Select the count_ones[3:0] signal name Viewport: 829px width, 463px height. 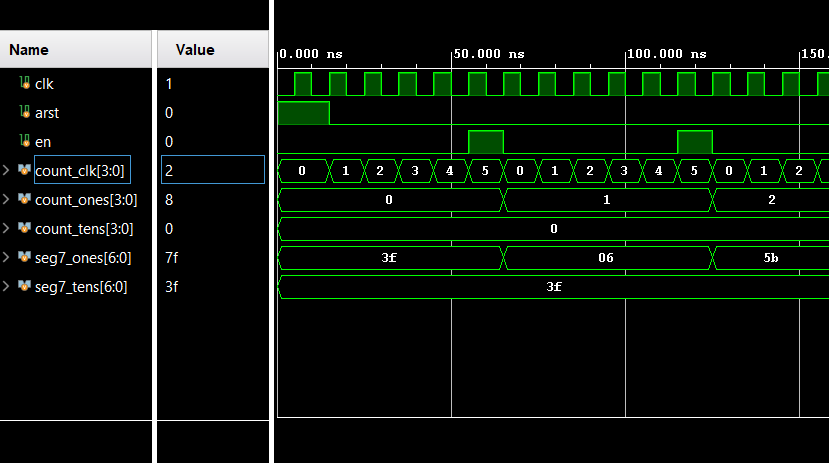[x=86, y=200]
